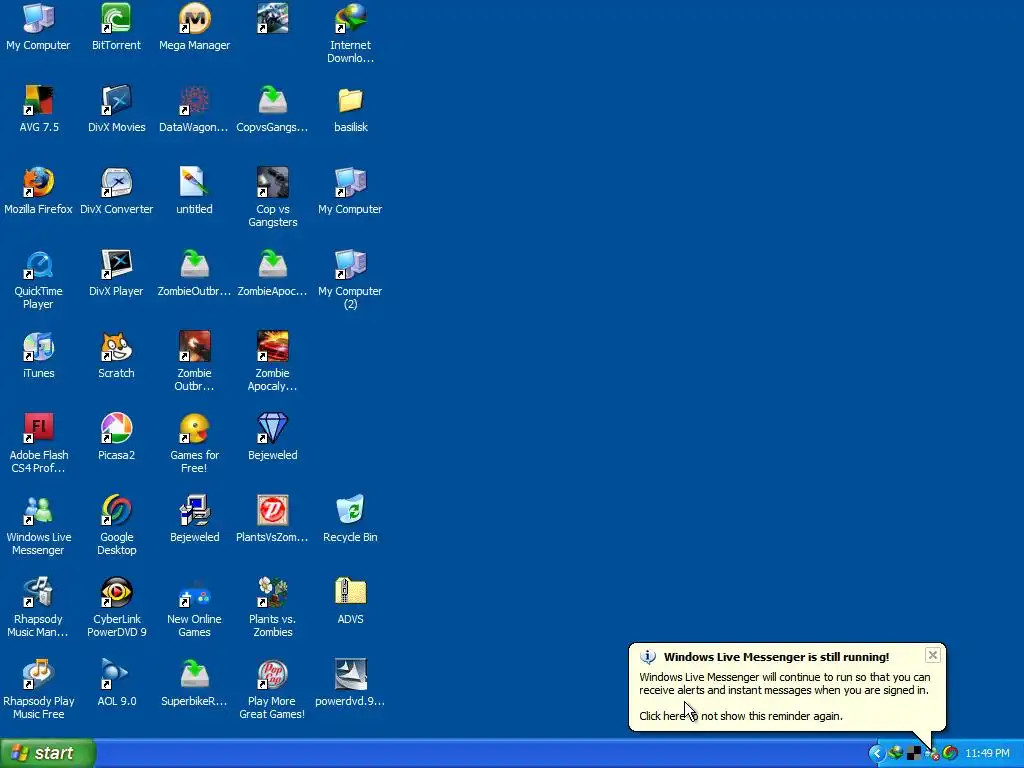Viewport: 1024px width, 768px height.
Task: Click the 11:49 PM taskbar clock
Action: point(987,754)
